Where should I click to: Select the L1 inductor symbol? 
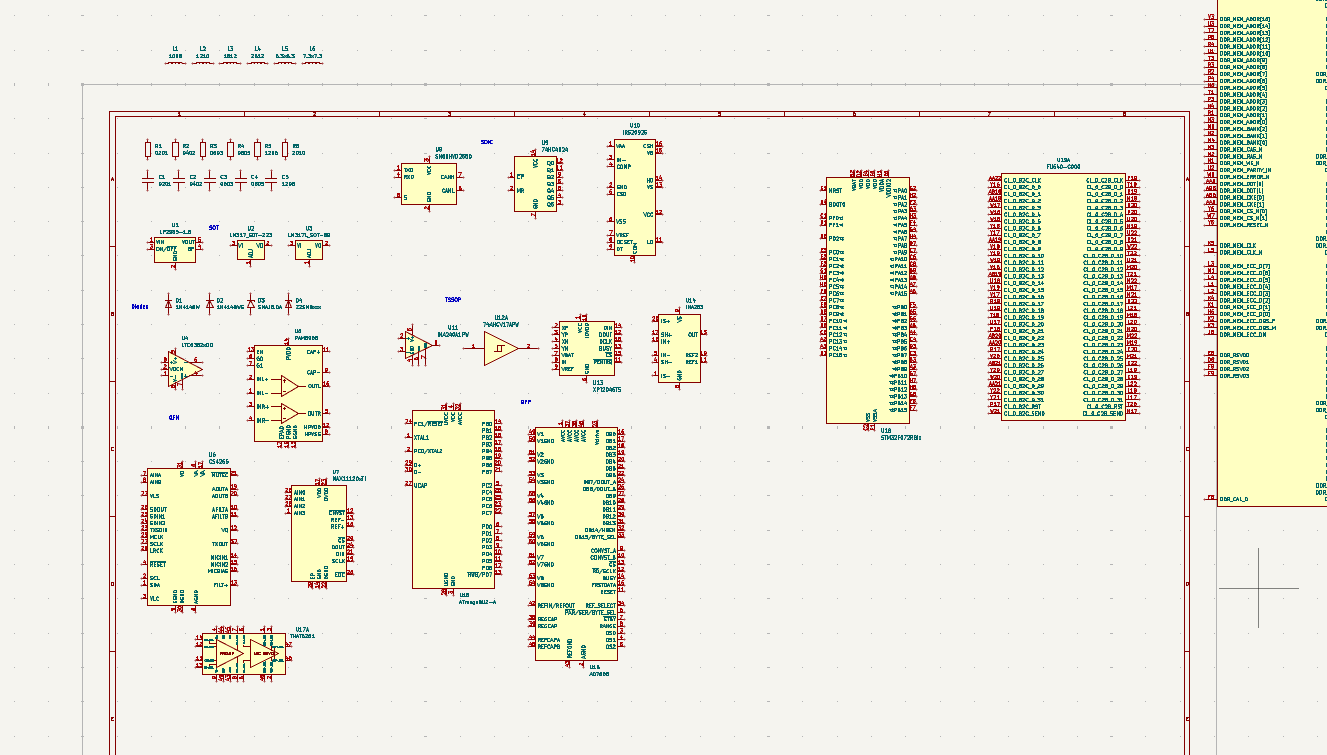tap(175, 60)
